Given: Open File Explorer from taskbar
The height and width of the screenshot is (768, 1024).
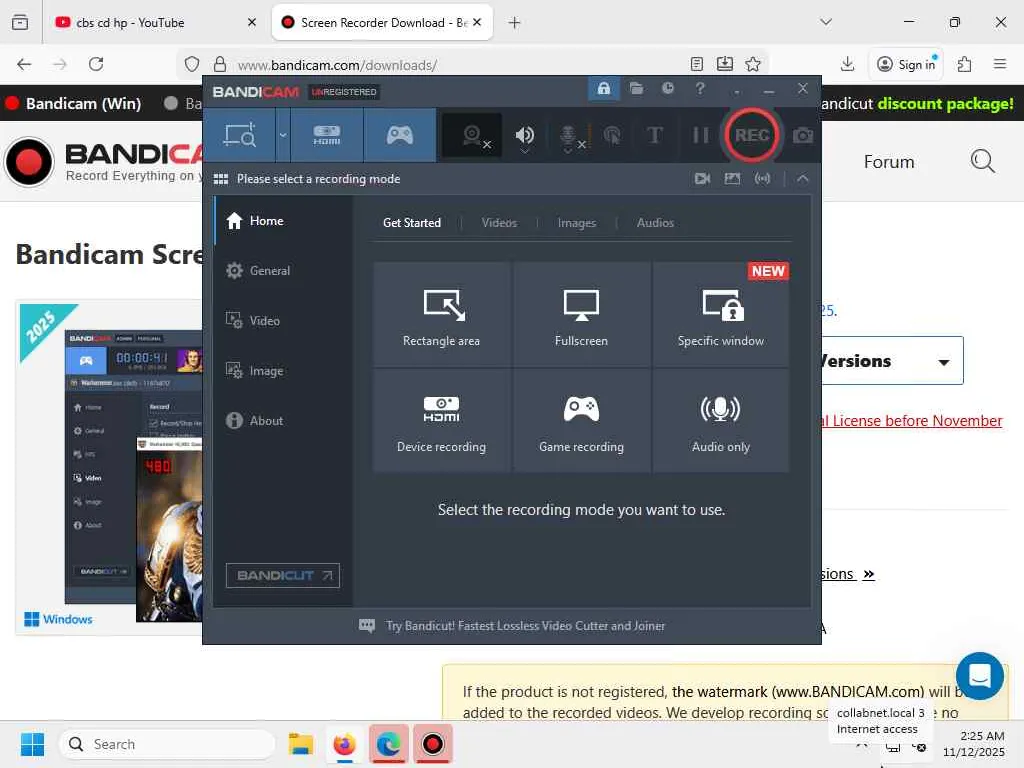Looking at the screenshot, I should (301, 744).
